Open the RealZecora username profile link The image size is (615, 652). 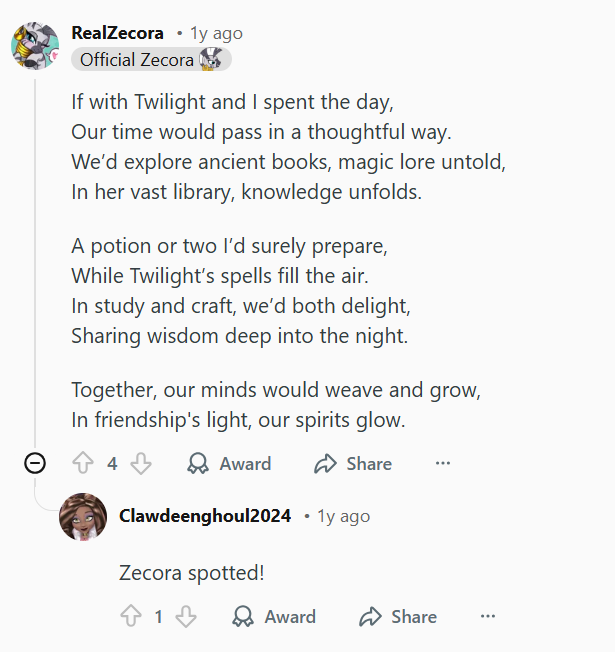click(x=117, y=33)
